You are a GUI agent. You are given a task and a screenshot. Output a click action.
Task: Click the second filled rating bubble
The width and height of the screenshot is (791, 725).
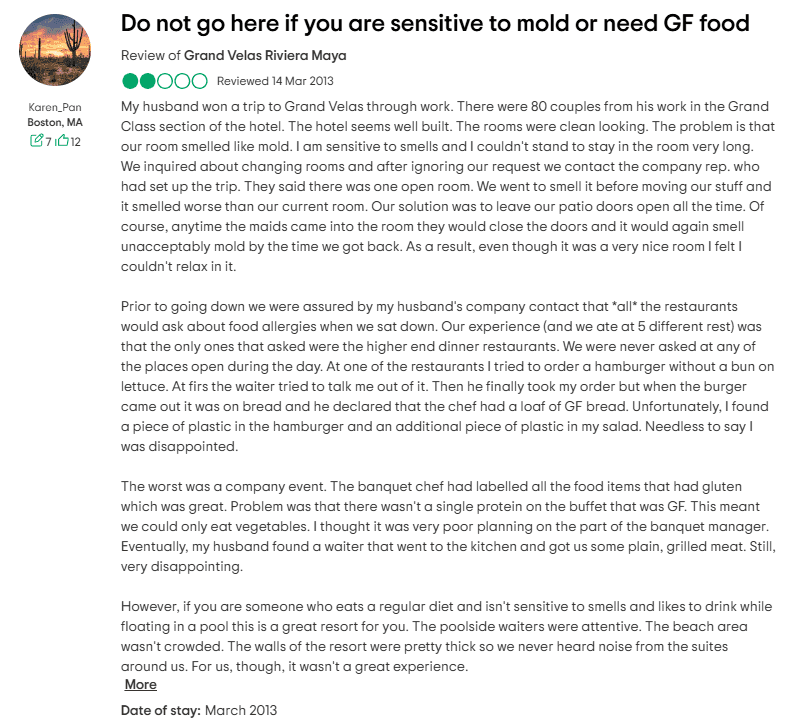pyautogui.click(x=148, y=81)
